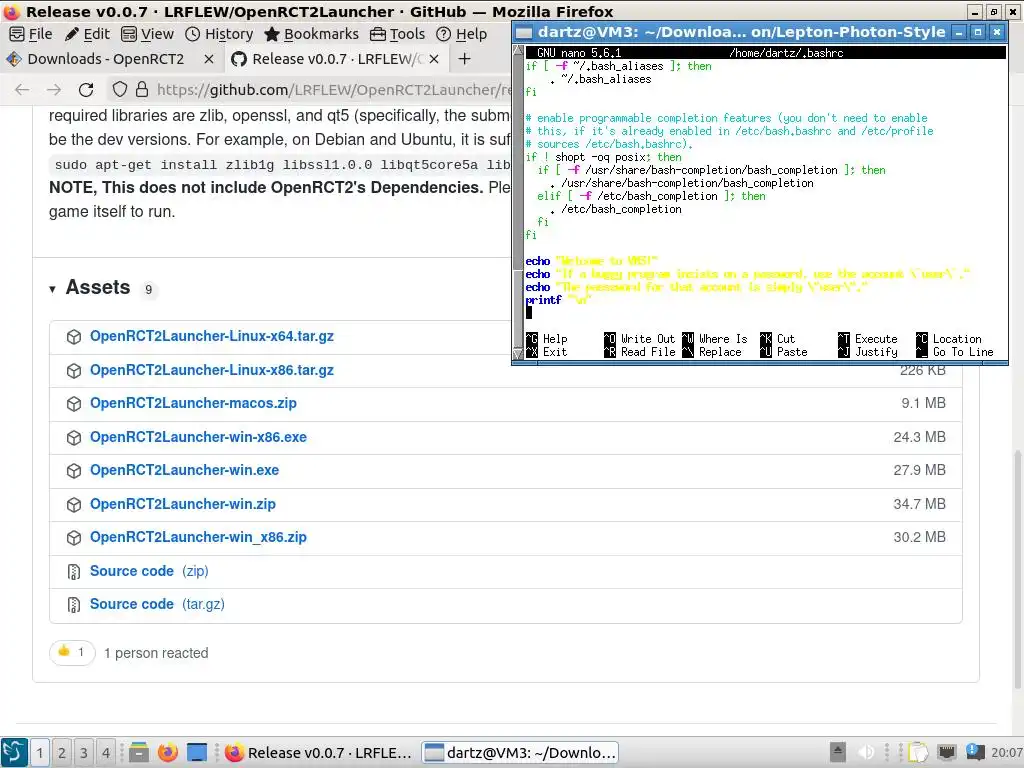Click the Firefox forward arrow

pyautogui.click(x=54, y=89)
